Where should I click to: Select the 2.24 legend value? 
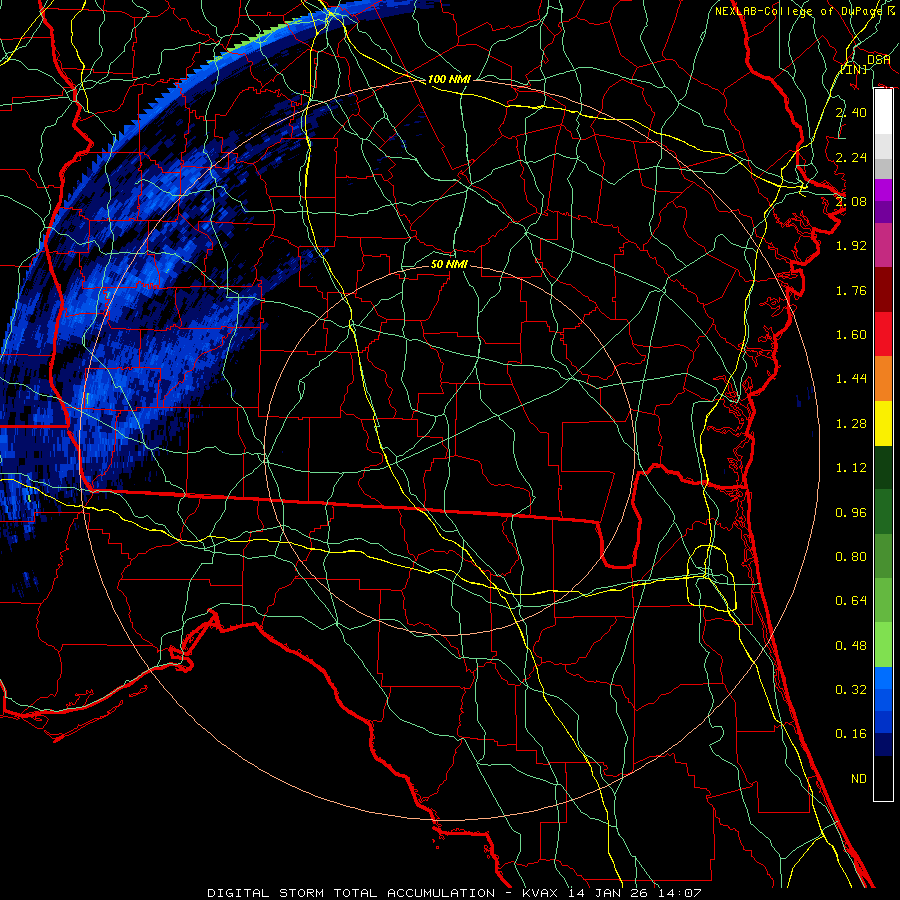click(x=851, y=157)
